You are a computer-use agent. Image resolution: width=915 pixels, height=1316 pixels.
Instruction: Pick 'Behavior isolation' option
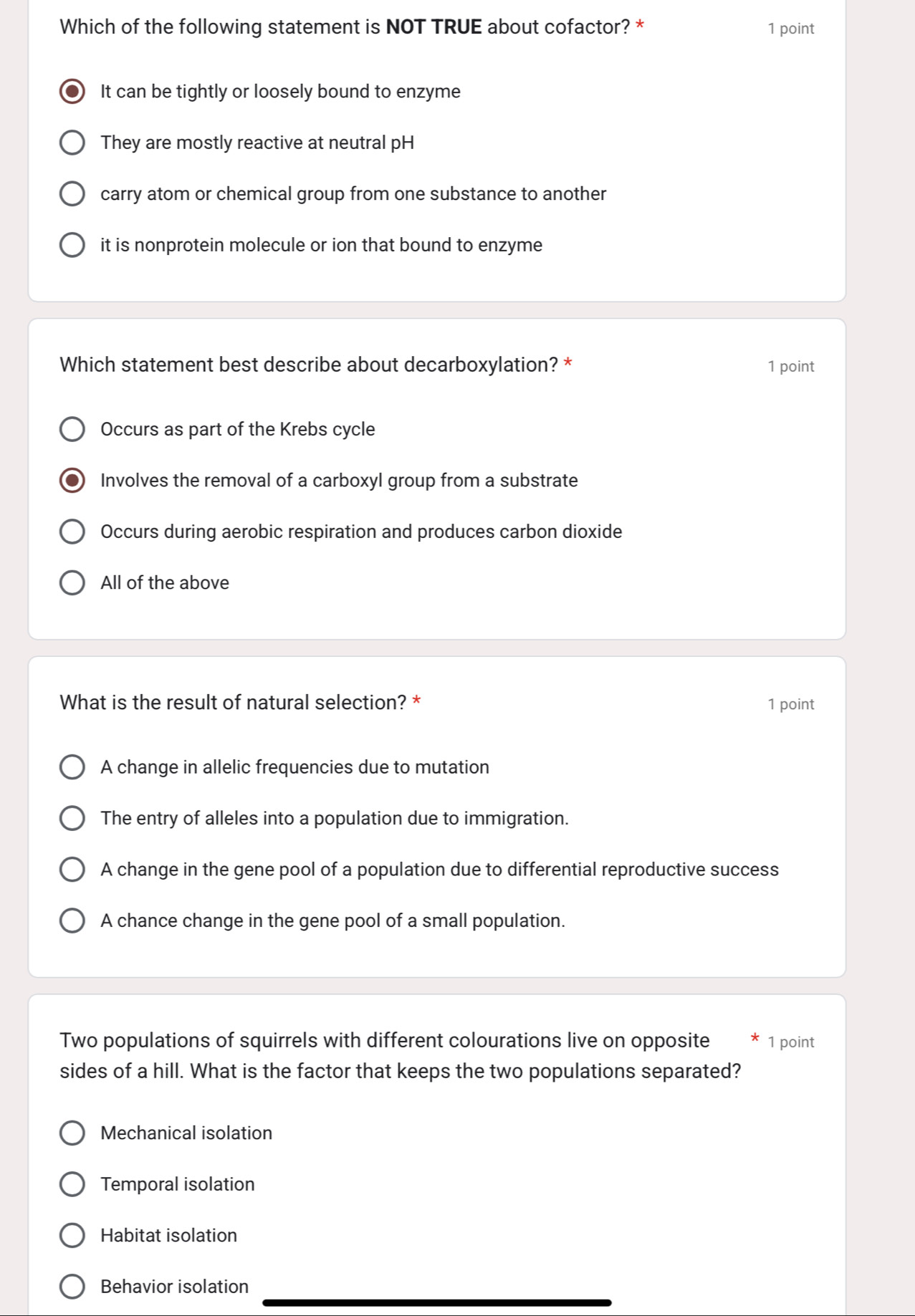72,1287
